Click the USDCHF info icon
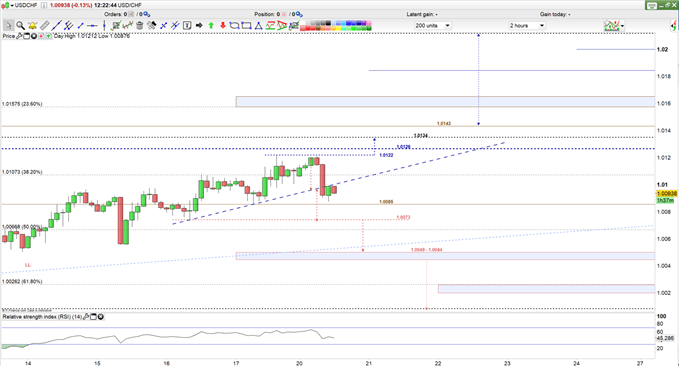The image size is (679, 366). coord(44,5)
